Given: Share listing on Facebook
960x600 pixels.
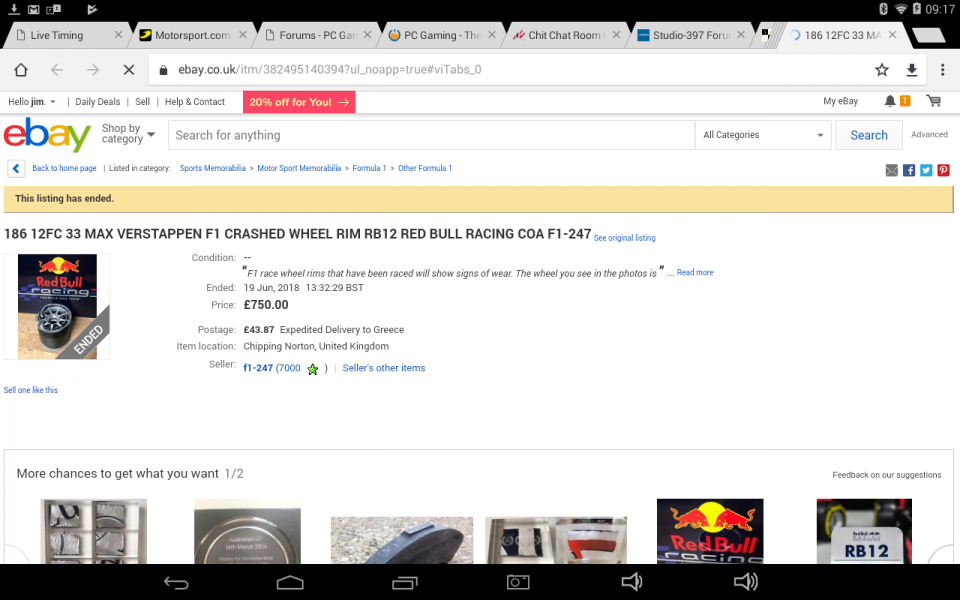Looking at the screenshot, I should (x=909, y=170).
